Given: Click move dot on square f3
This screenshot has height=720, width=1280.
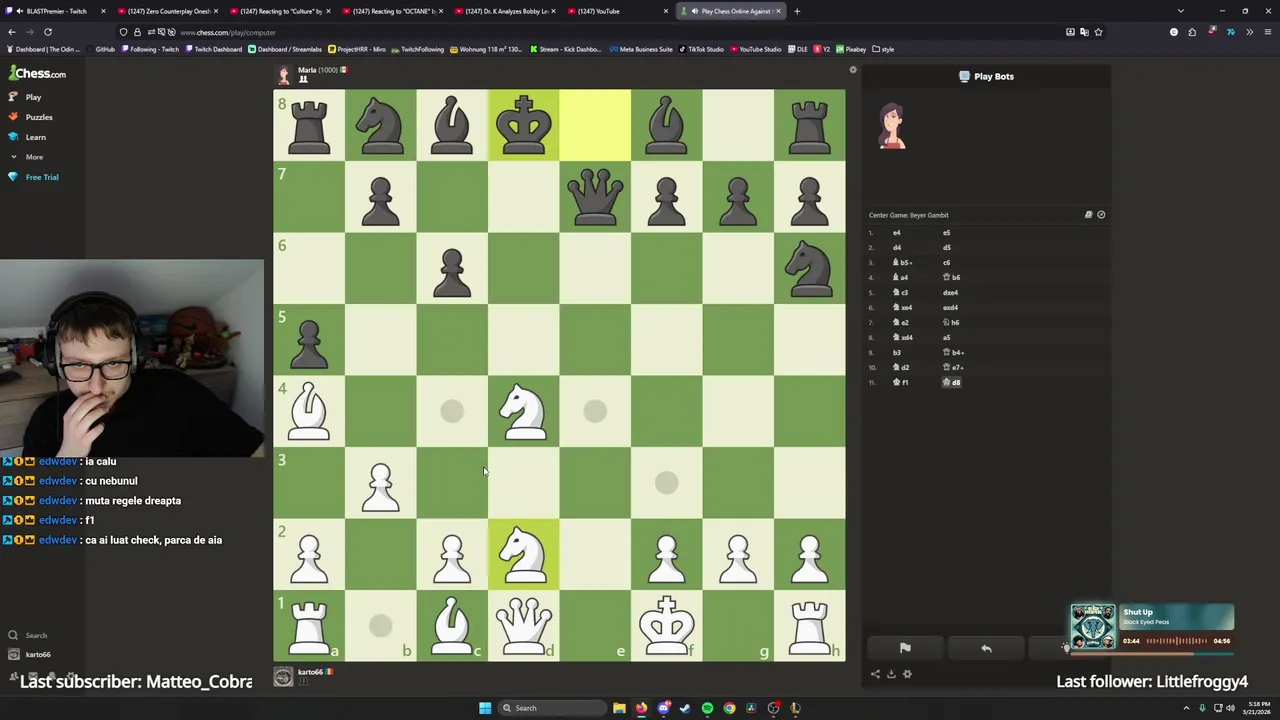Looking at the screenshot, I should [x=667, y=483].
